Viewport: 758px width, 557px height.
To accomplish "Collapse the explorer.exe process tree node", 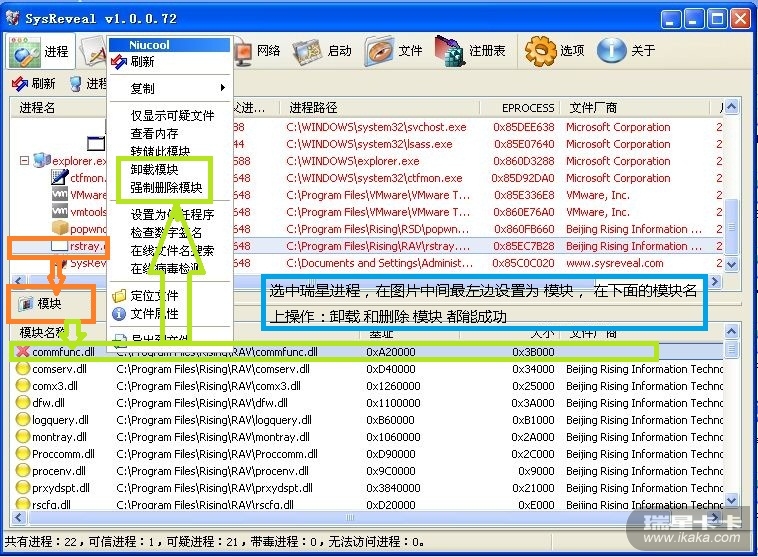I will pos(24,161).
